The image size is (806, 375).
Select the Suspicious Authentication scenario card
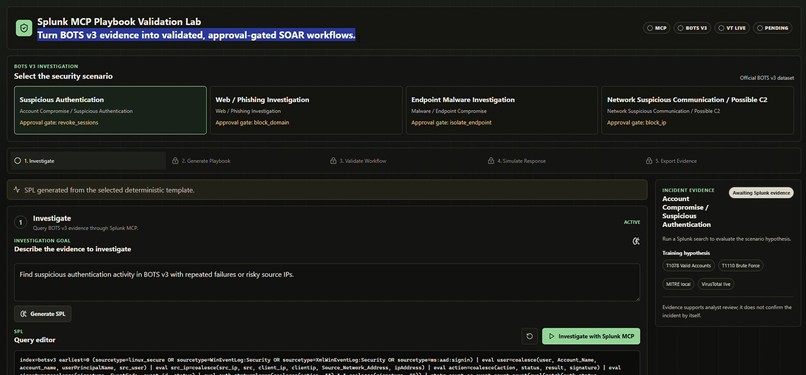[111, 110]
